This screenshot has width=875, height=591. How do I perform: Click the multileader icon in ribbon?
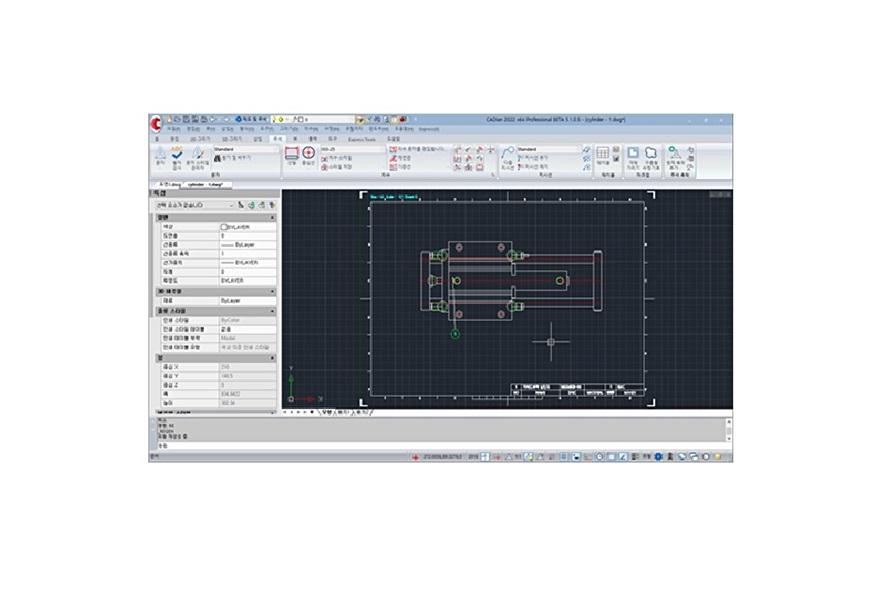[x=508, y=154]
